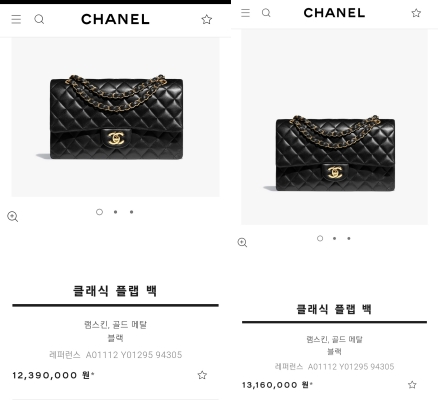The width and height of the screenshot is (438, 400).
Task: Favorite the 12,390,000 원 bag via star
Action: click(202, 375)
